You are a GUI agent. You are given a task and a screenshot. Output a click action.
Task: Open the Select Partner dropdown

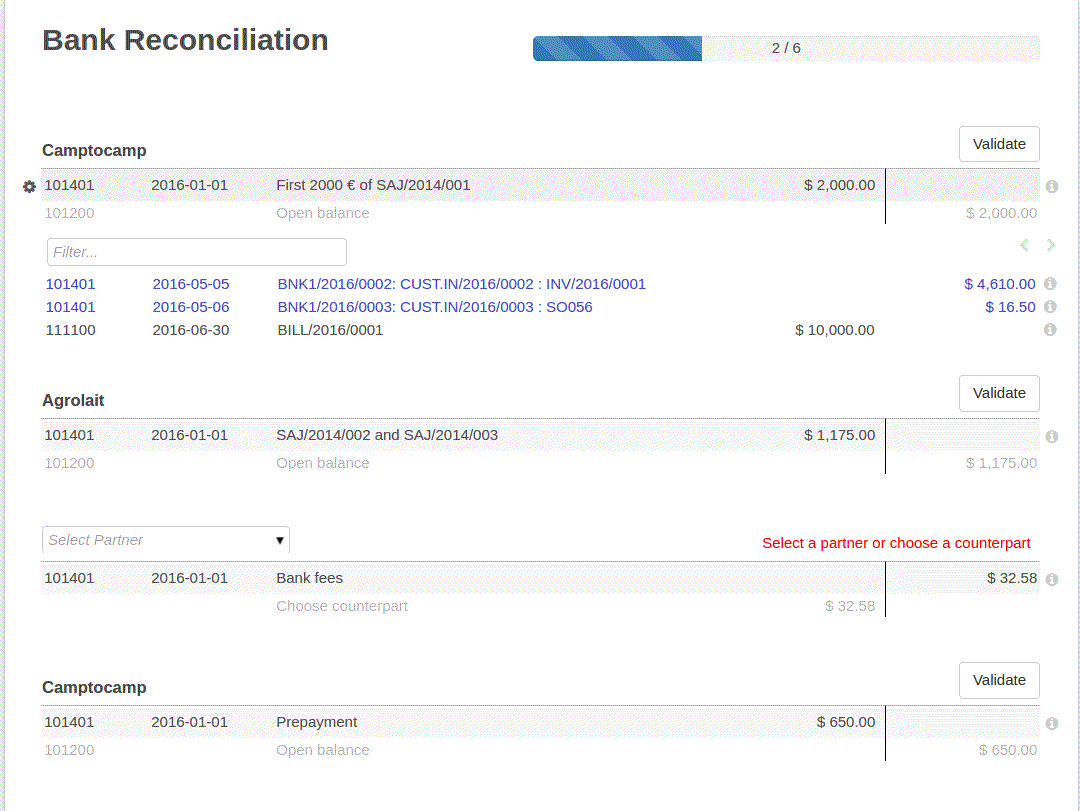(166, 540)
